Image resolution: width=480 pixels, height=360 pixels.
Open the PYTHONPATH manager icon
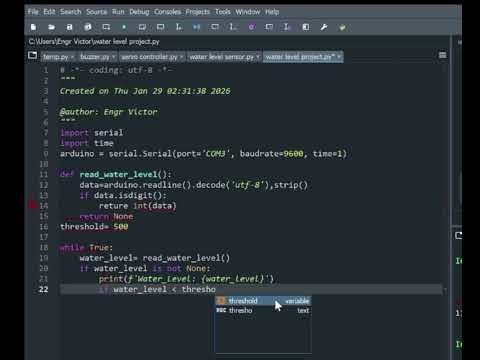pyautogui.click(x=342, y=27)
